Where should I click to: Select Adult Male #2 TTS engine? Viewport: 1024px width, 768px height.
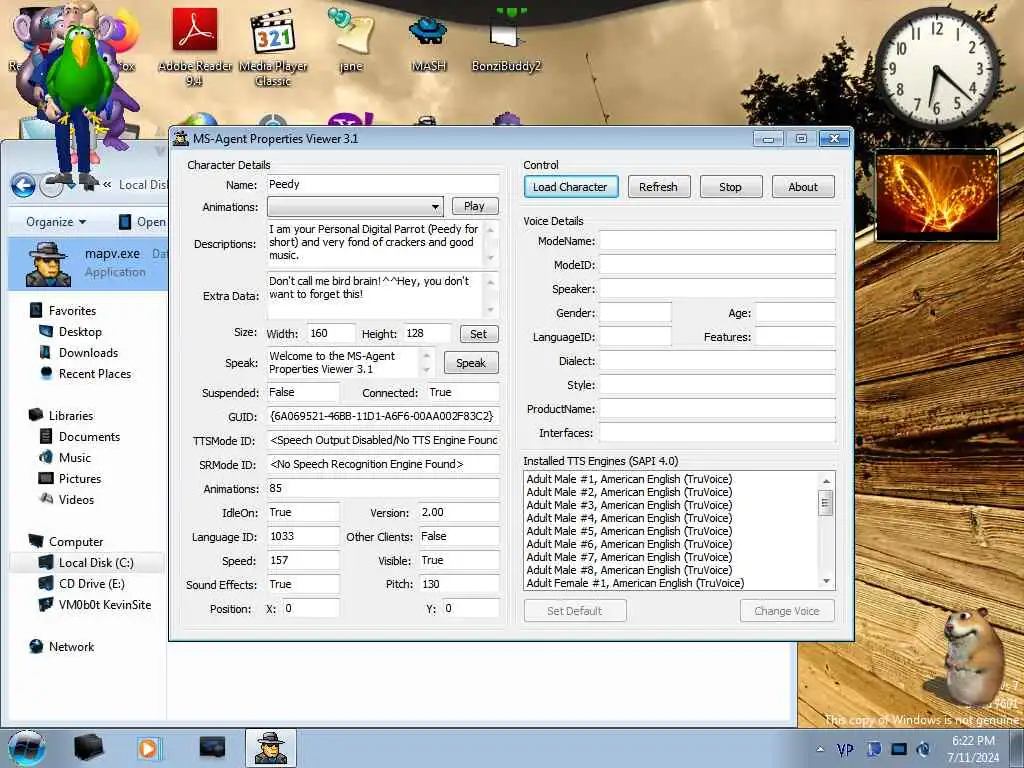click(629, 492)
